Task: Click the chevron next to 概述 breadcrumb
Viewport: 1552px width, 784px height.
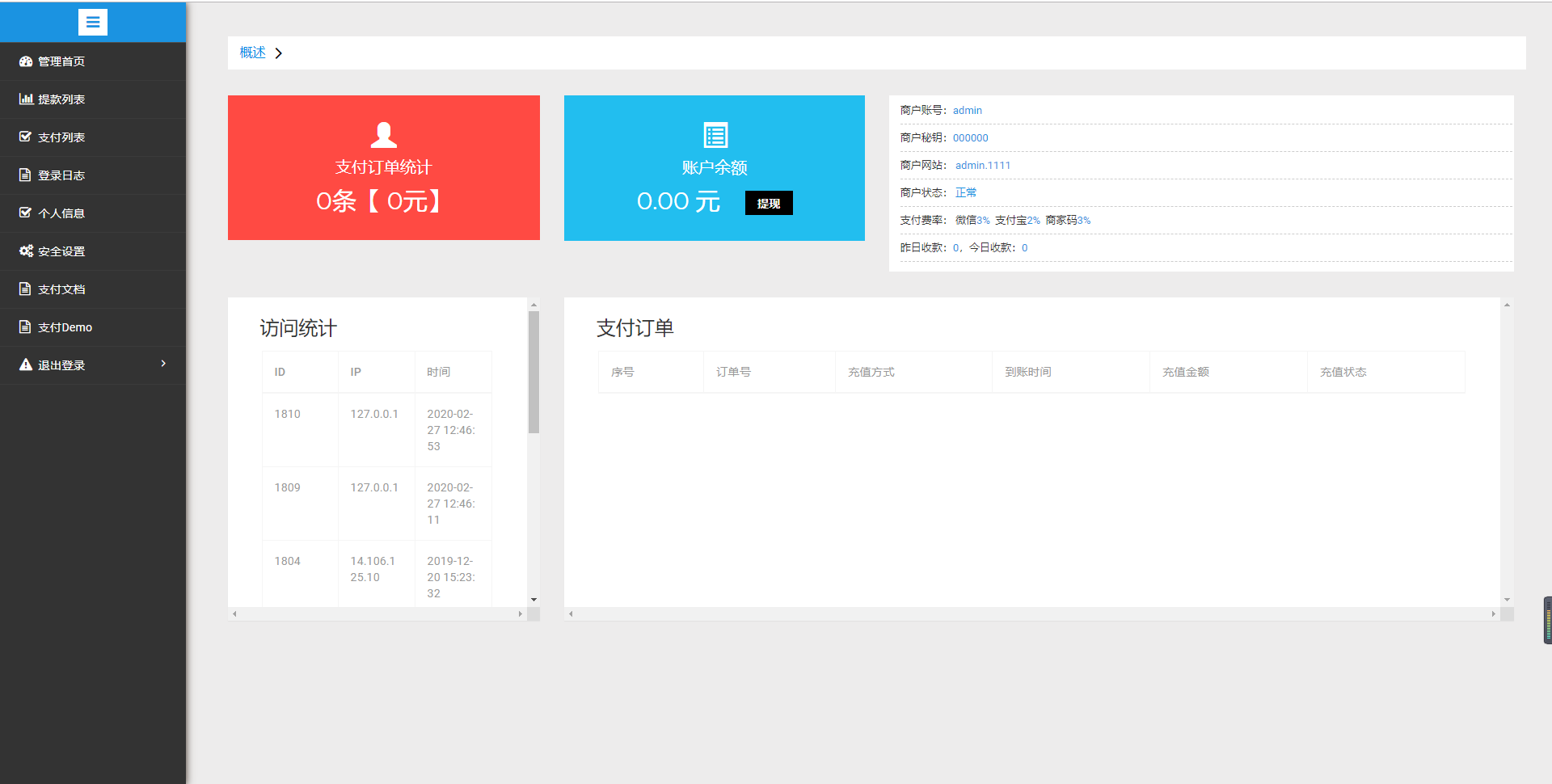Action: (x=279, y=53)
